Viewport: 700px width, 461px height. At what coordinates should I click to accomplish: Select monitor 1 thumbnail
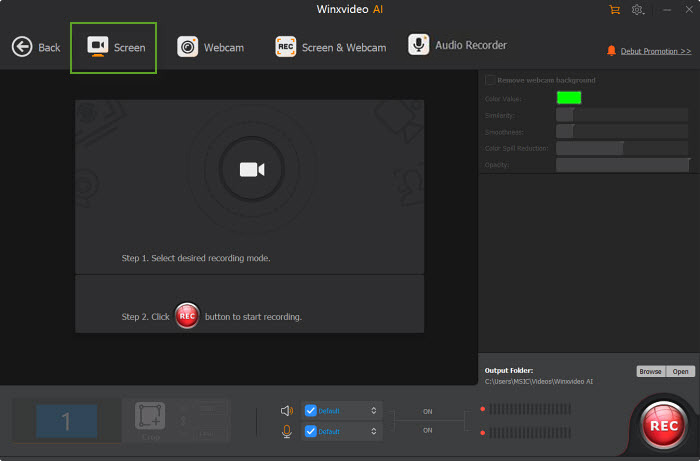pos(67,421)
